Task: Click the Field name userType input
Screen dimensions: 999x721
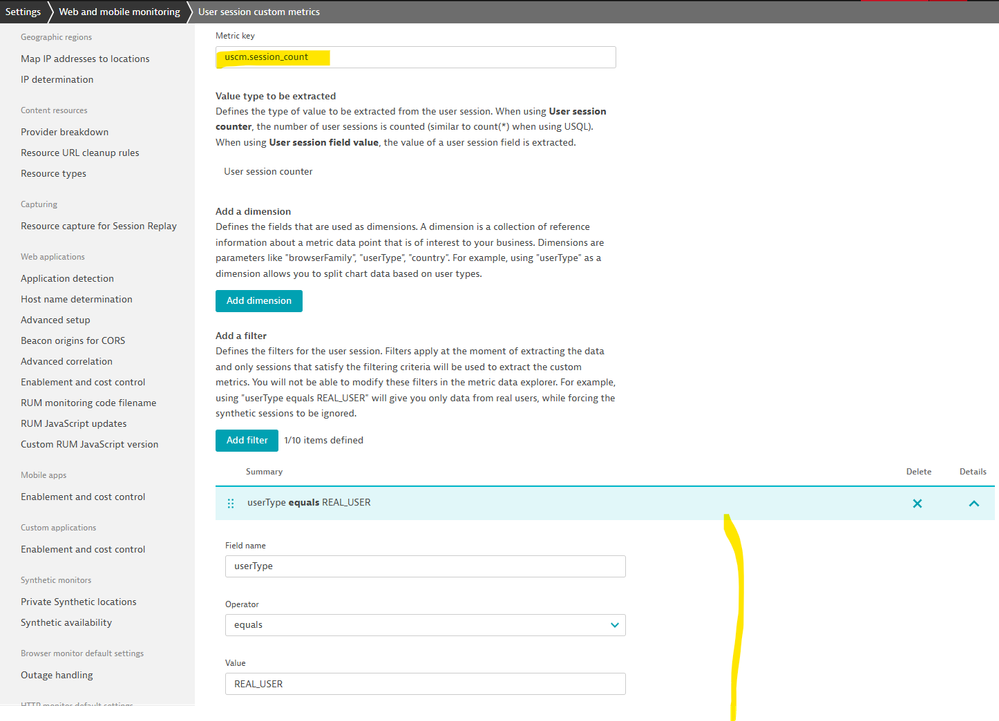Action: tap(425, 566)
